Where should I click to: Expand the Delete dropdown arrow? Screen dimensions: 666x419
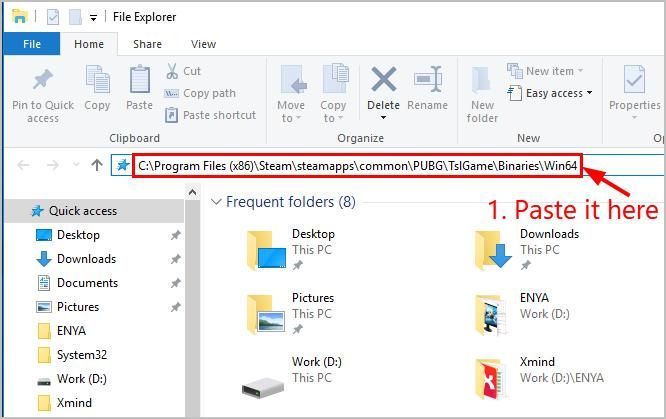(383, 117)
